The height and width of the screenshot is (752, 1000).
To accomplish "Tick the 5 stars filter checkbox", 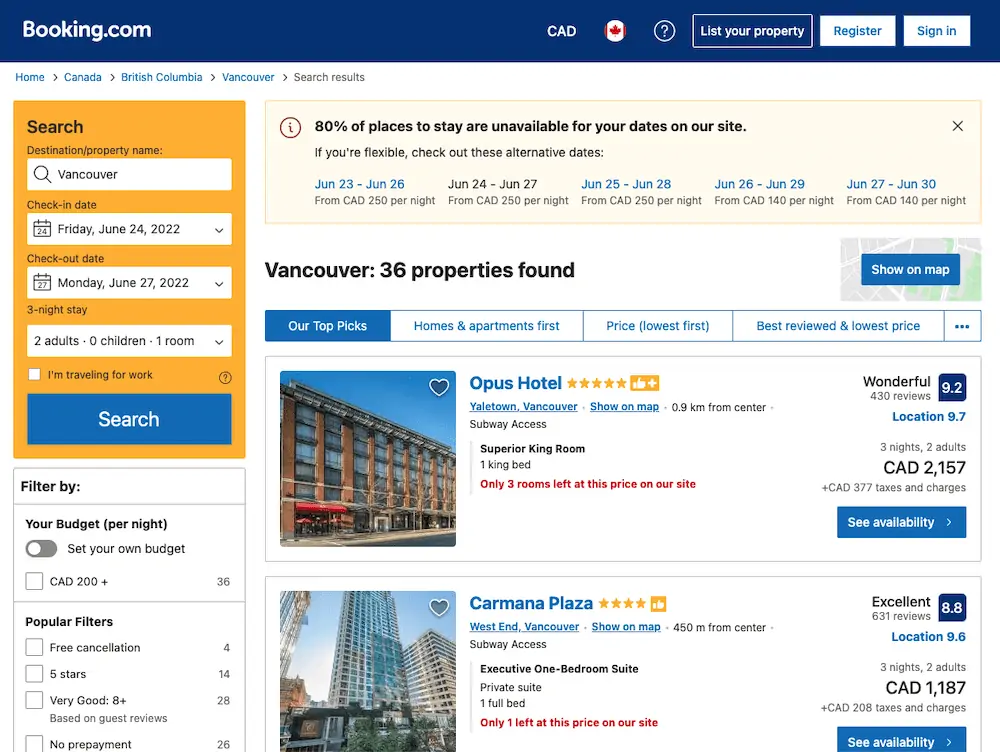I will 34,674.
